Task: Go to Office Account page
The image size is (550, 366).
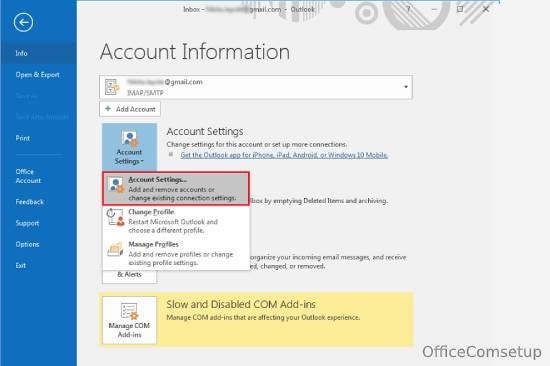Action: click(x=39, y=176)
